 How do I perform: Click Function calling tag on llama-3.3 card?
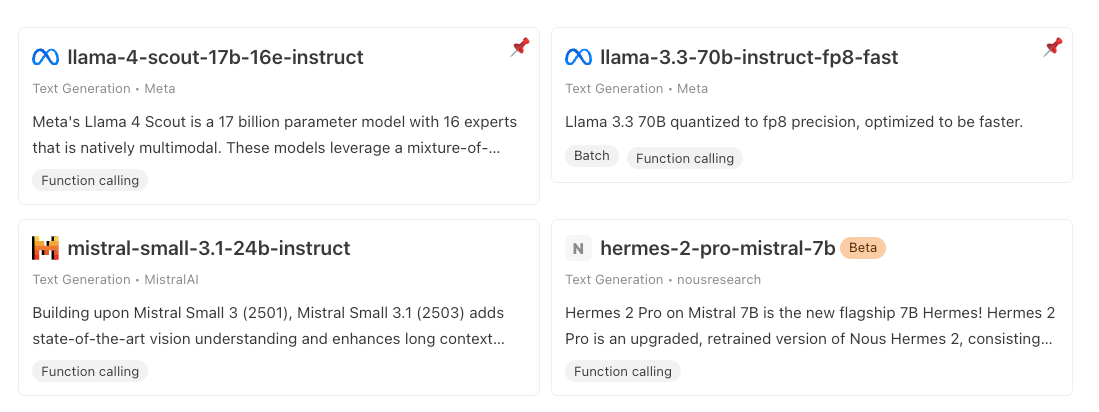click(685, 158)
